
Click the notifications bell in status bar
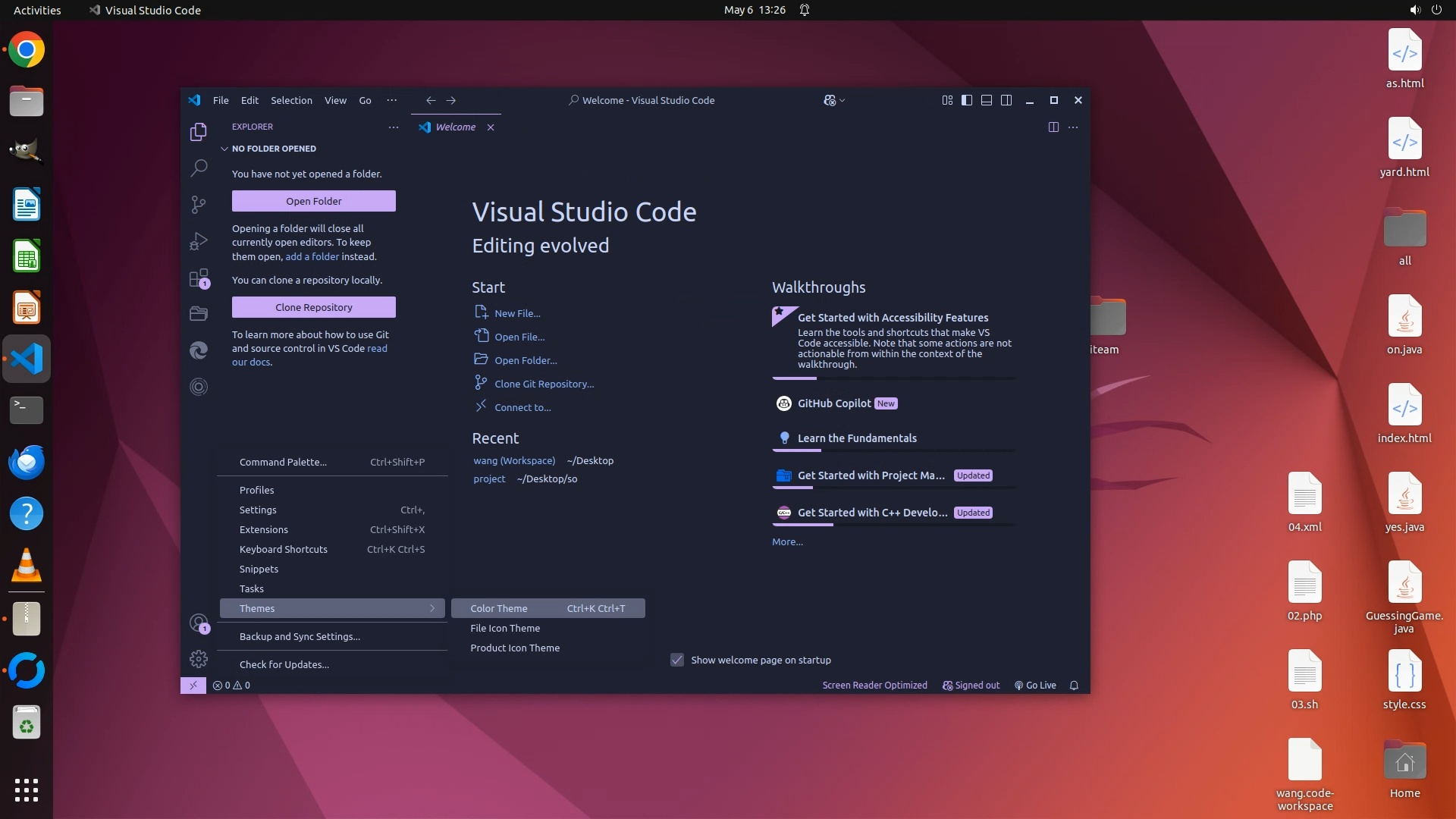pyautogui.click(x=1074, y=686)
